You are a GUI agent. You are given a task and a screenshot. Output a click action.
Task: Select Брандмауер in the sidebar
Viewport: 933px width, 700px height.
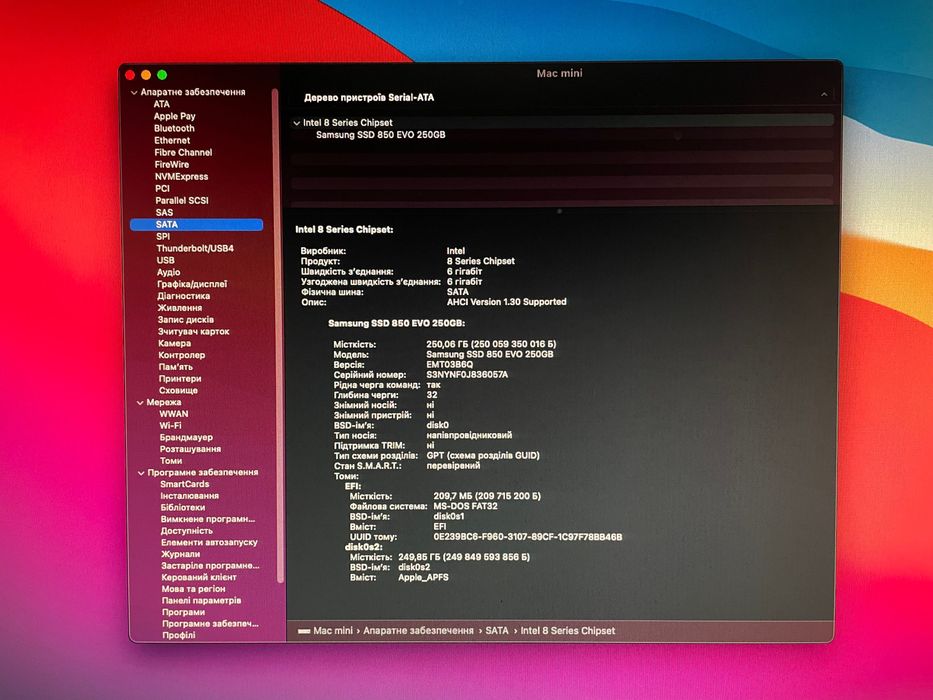coord(186,438)
